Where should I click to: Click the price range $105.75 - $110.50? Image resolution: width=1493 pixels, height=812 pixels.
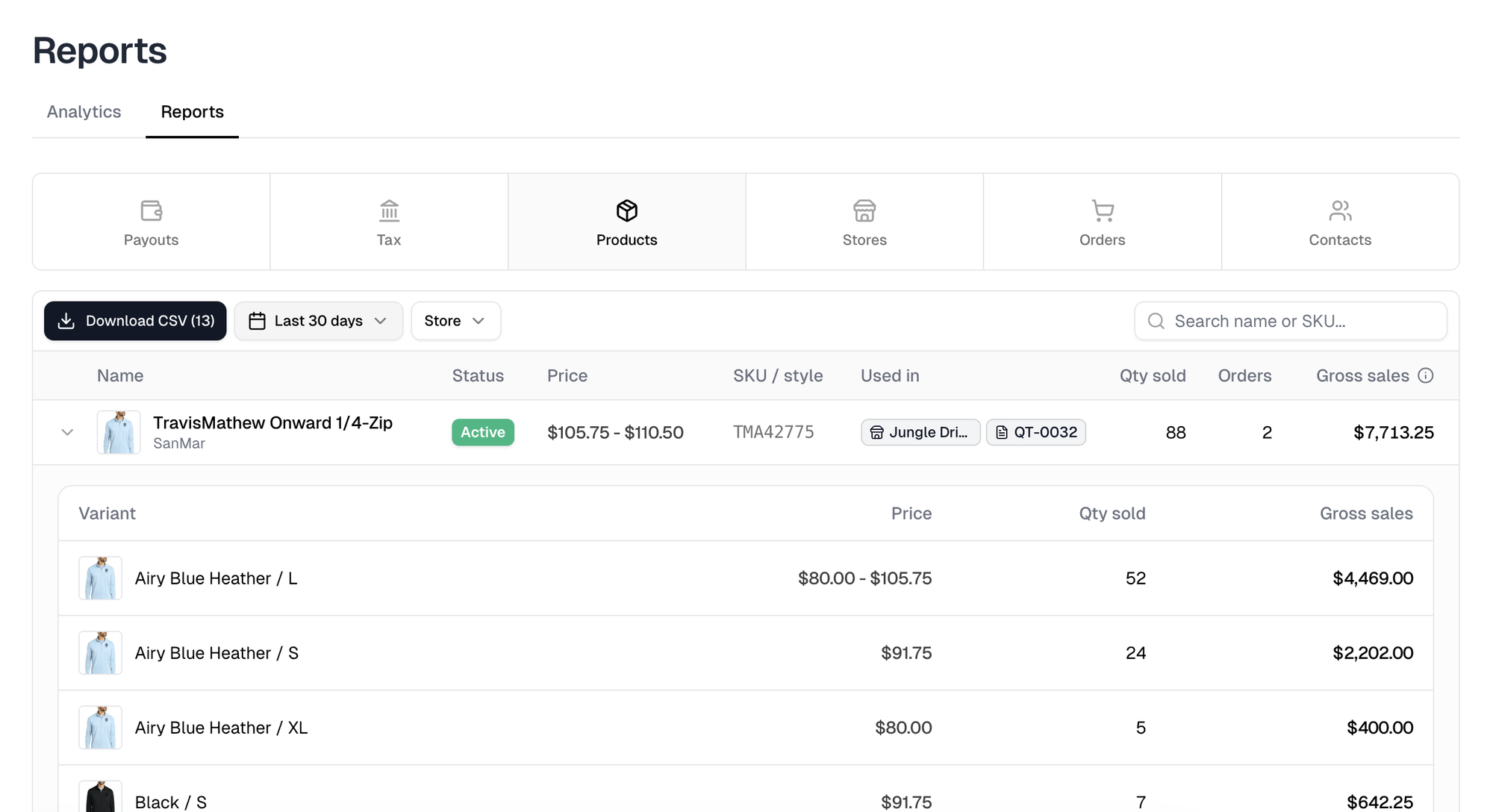(x=615, y=432)
